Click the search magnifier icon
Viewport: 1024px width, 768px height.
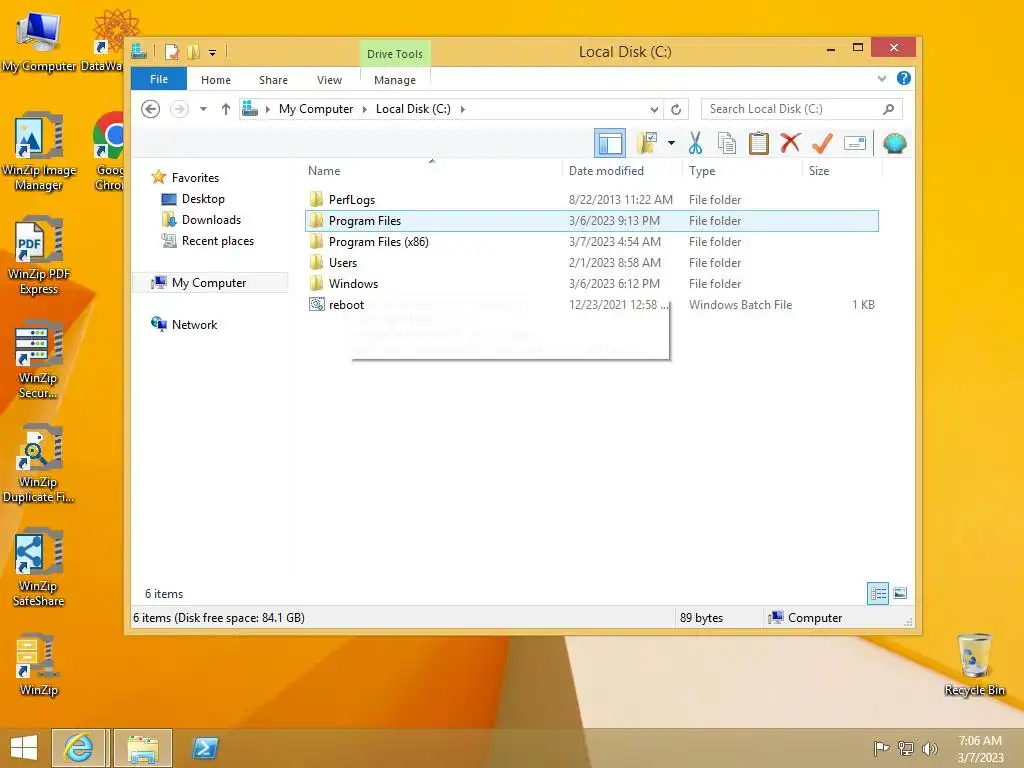point(888,109)
